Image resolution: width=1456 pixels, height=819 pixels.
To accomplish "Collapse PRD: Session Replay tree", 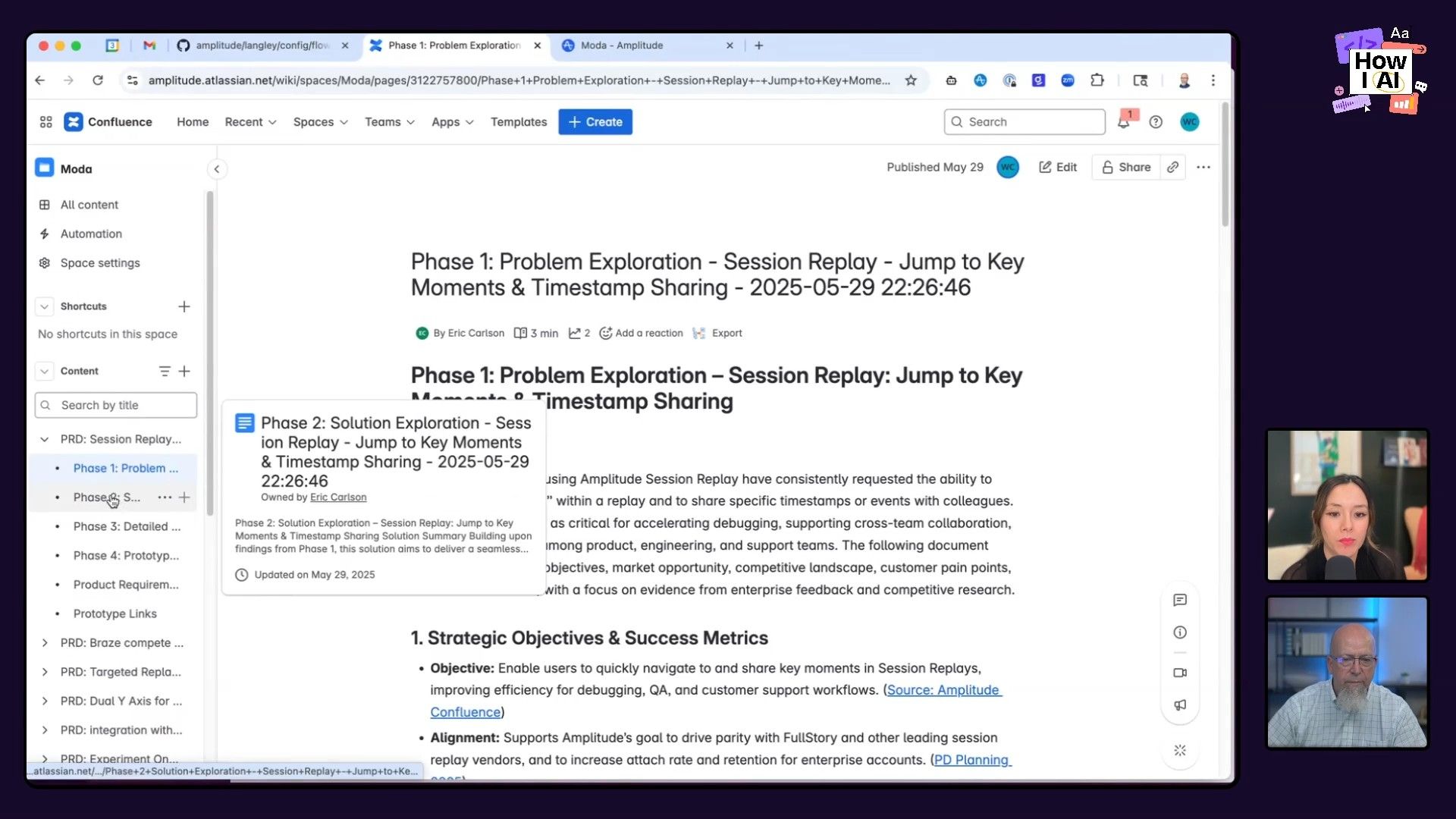I will (x=44, y=439).
